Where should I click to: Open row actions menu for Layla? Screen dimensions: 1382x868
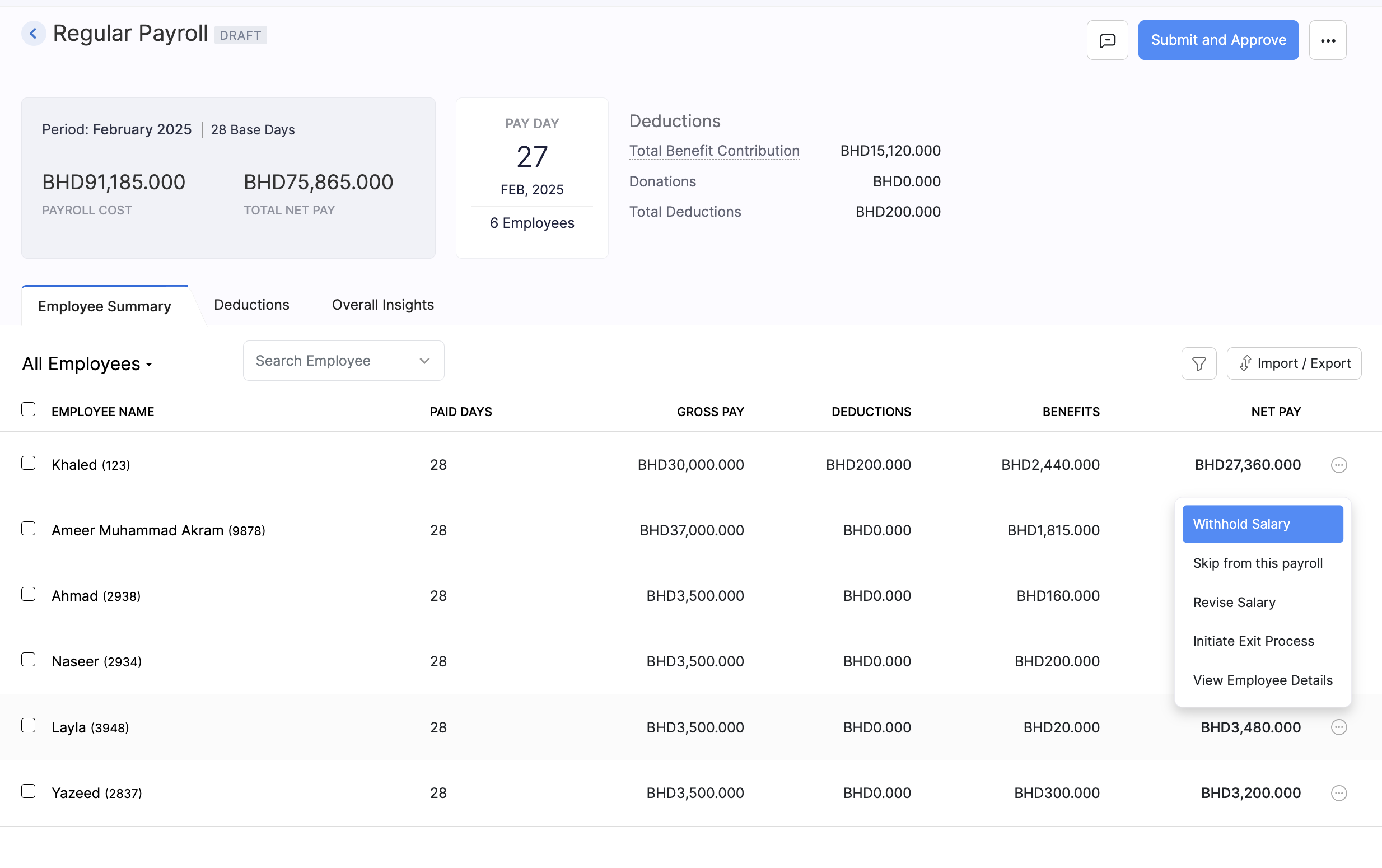[1338, 727]
